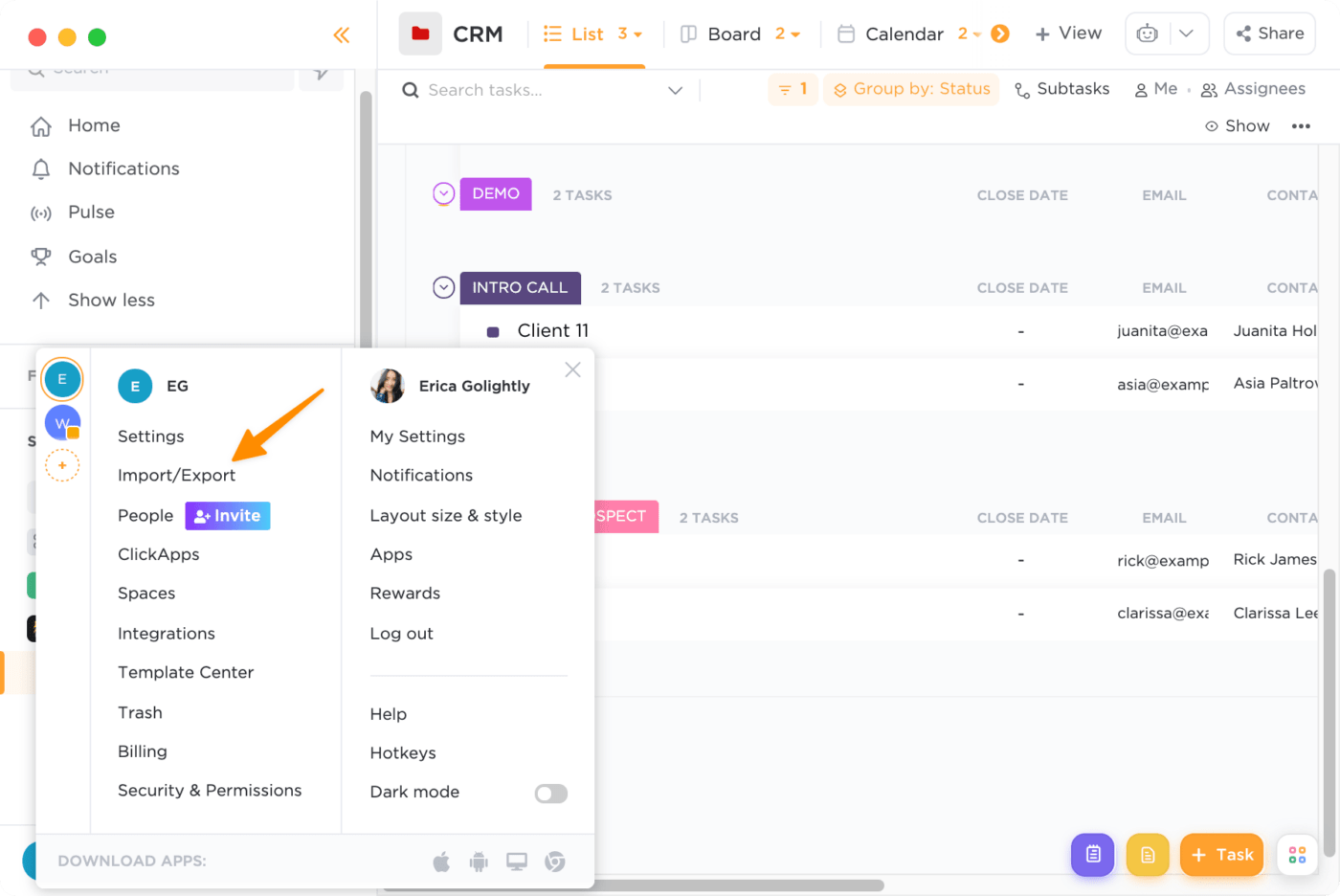
Task: Open Import/Export menu item
Action: pos(176,476)
